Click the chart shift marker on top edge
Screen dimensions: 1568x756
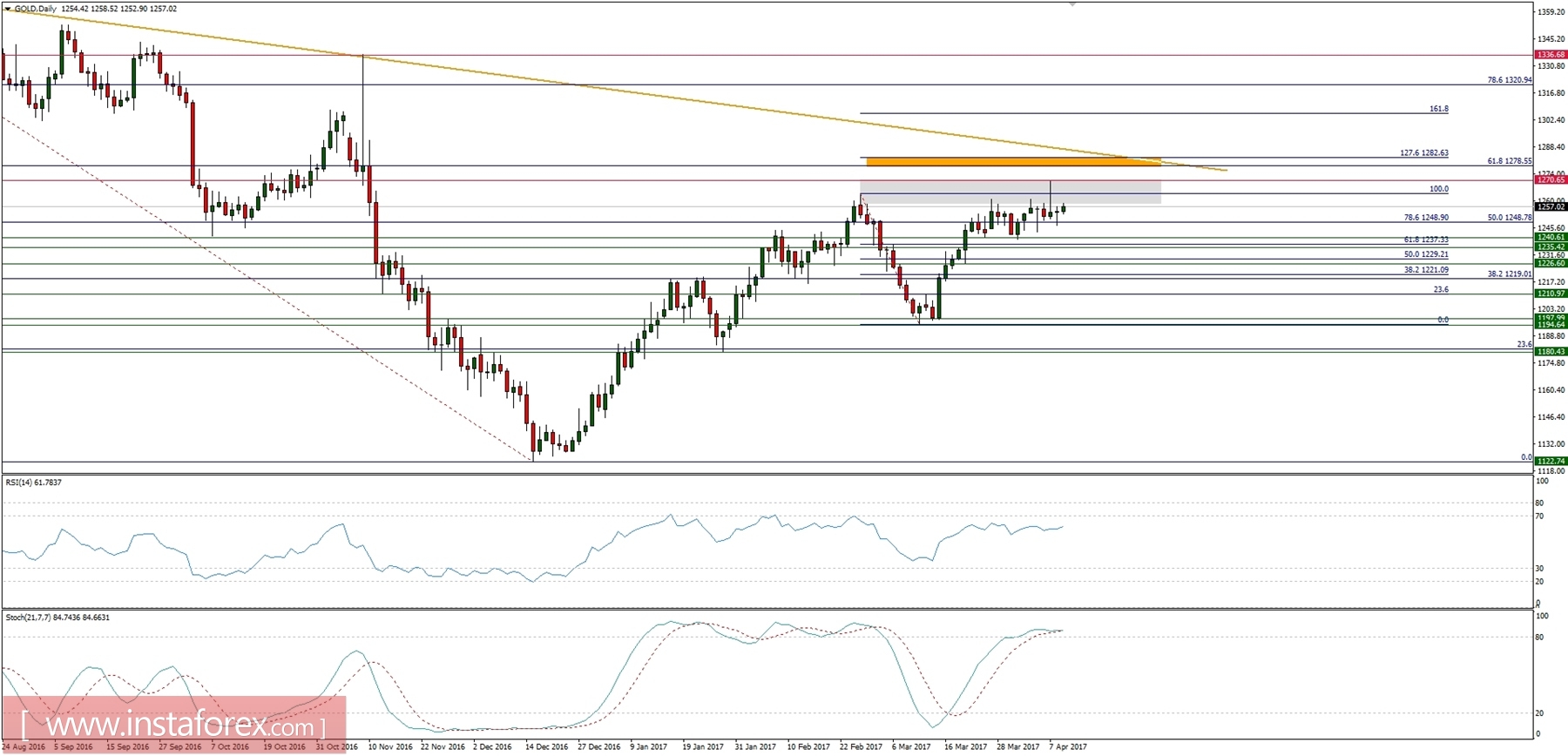point(1072,3)
